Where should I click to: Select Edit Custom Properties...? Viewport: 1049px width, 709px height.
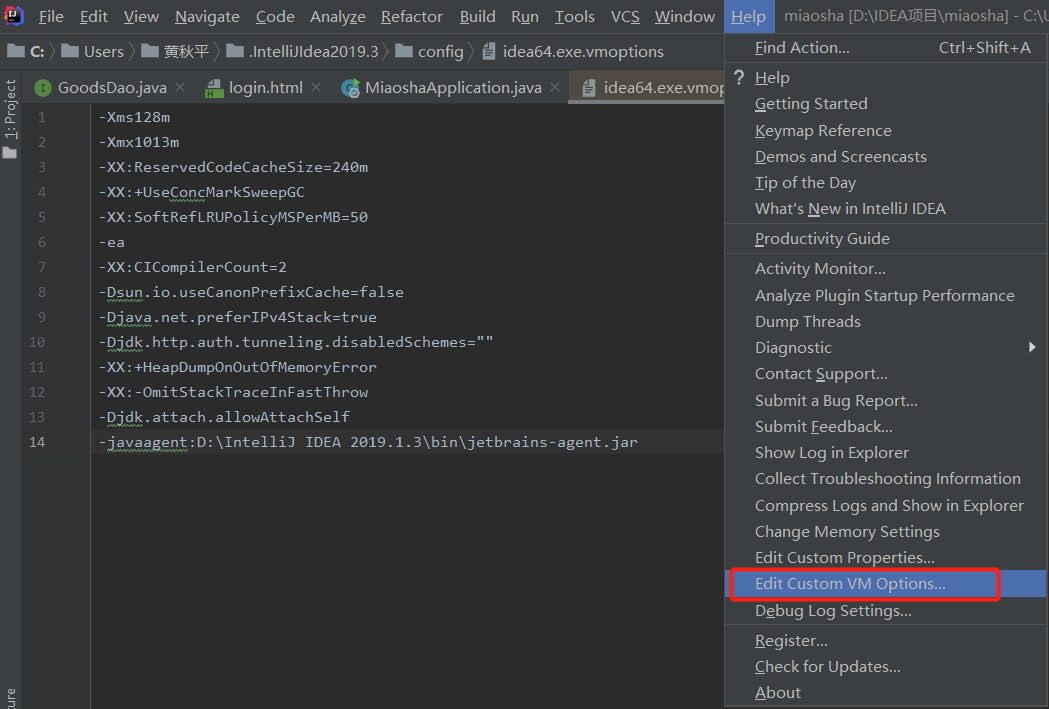(886, 557)
